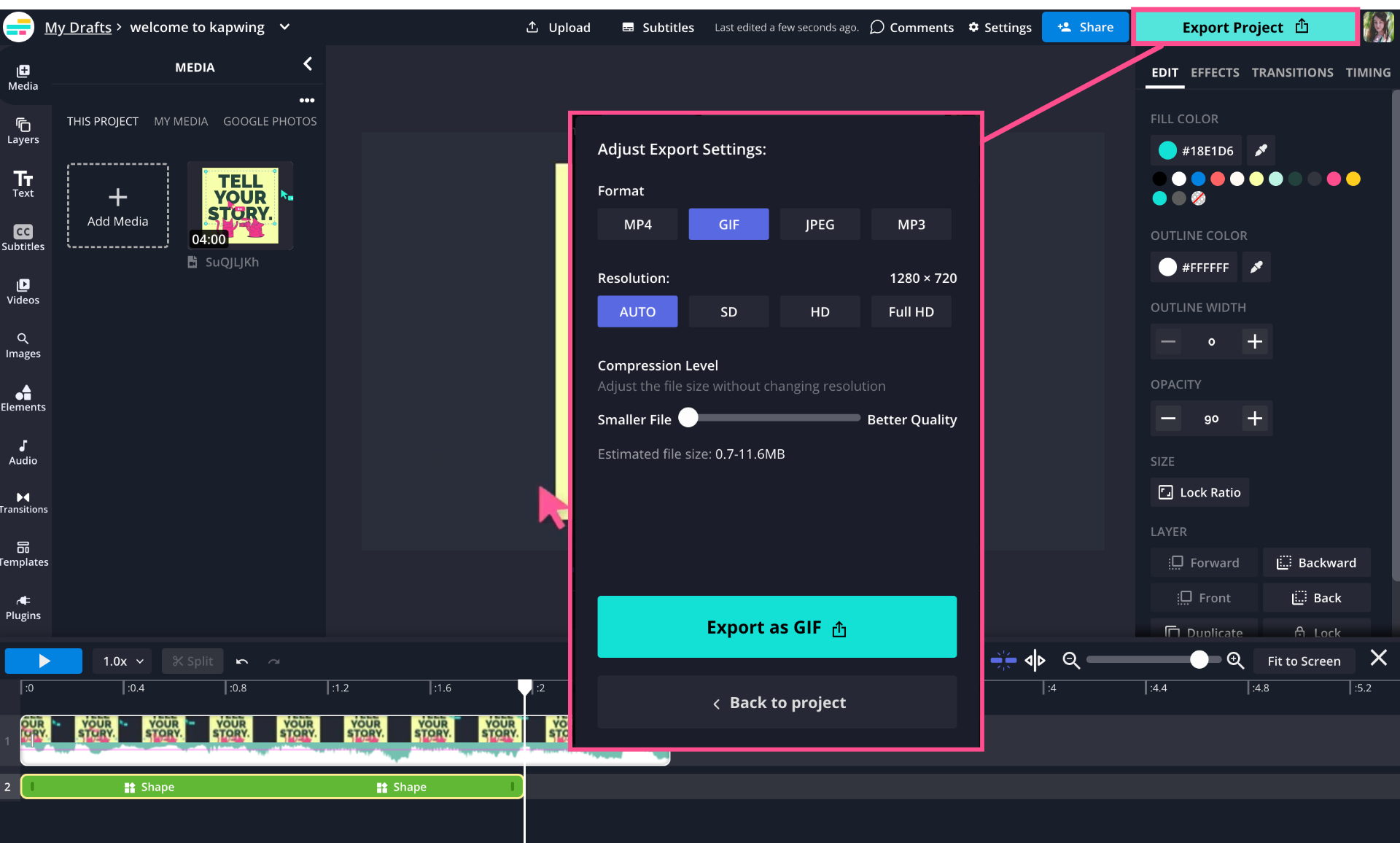Click the Export as GIF button

tap(777, 627)
